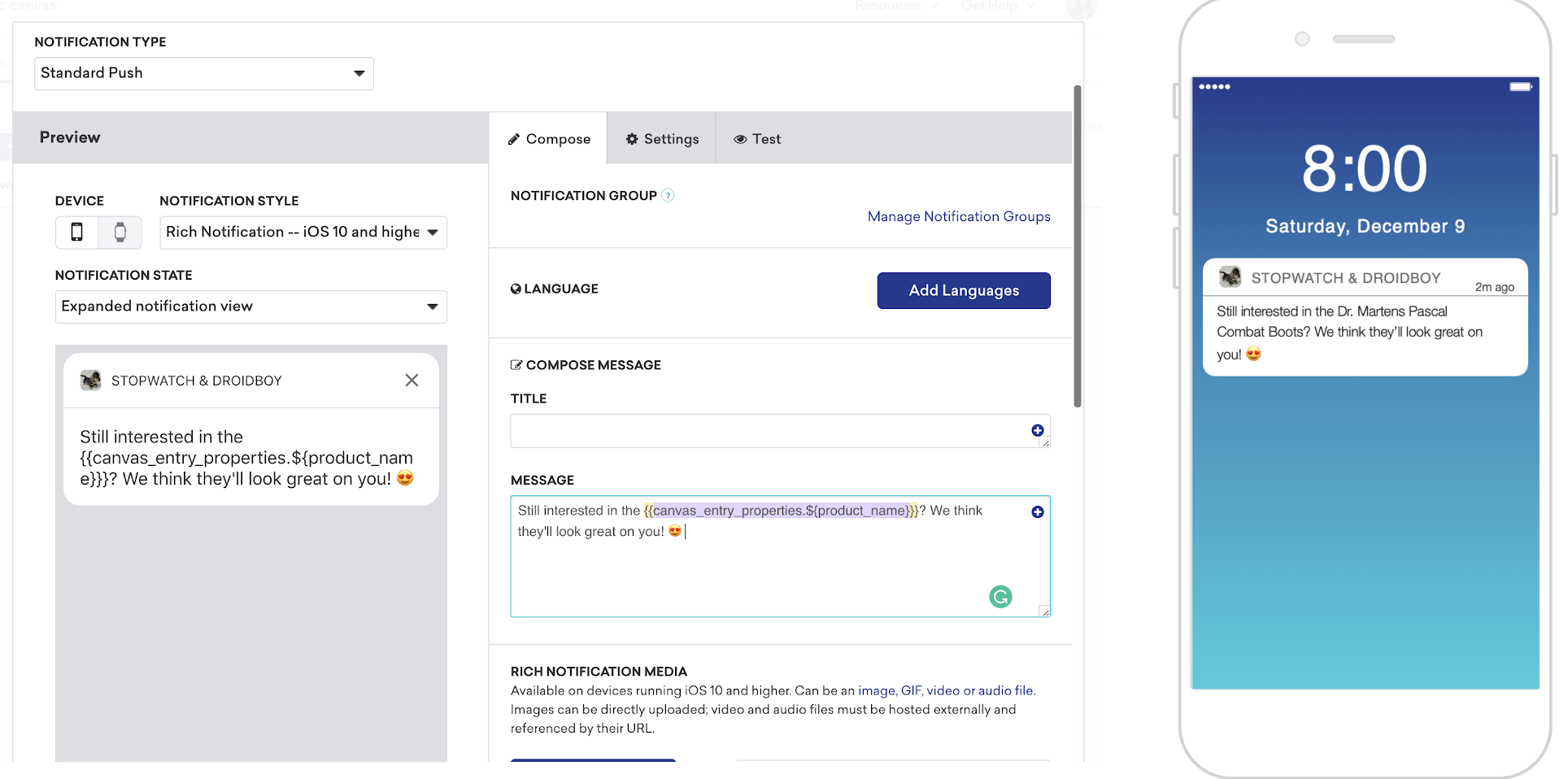
Task: Open the Notification Type dropdown
Action: [204, 73]
